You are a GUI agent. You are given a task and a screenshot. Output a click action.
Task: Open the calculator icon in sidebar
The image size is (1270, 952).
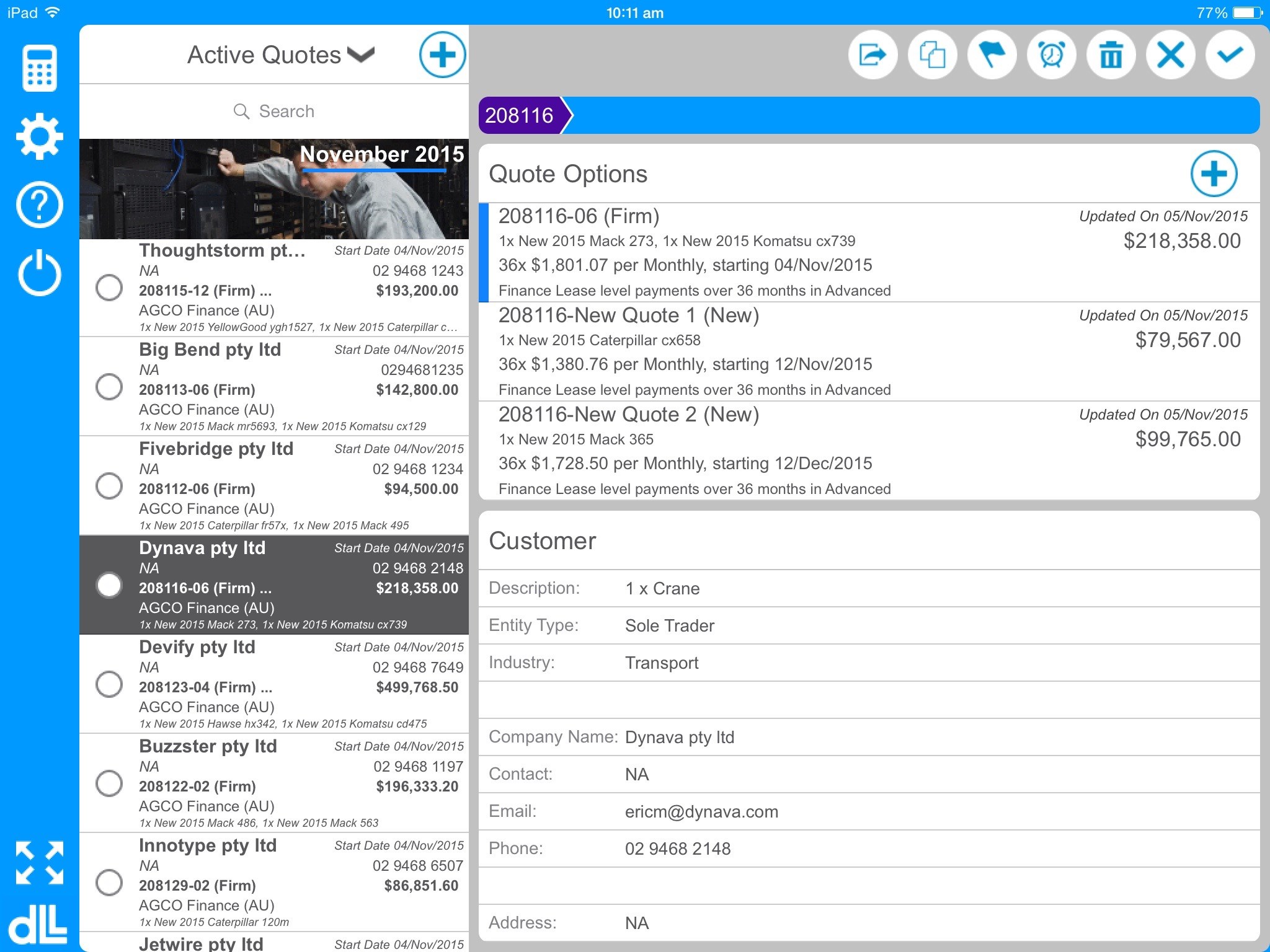click(x=40, y=68)
